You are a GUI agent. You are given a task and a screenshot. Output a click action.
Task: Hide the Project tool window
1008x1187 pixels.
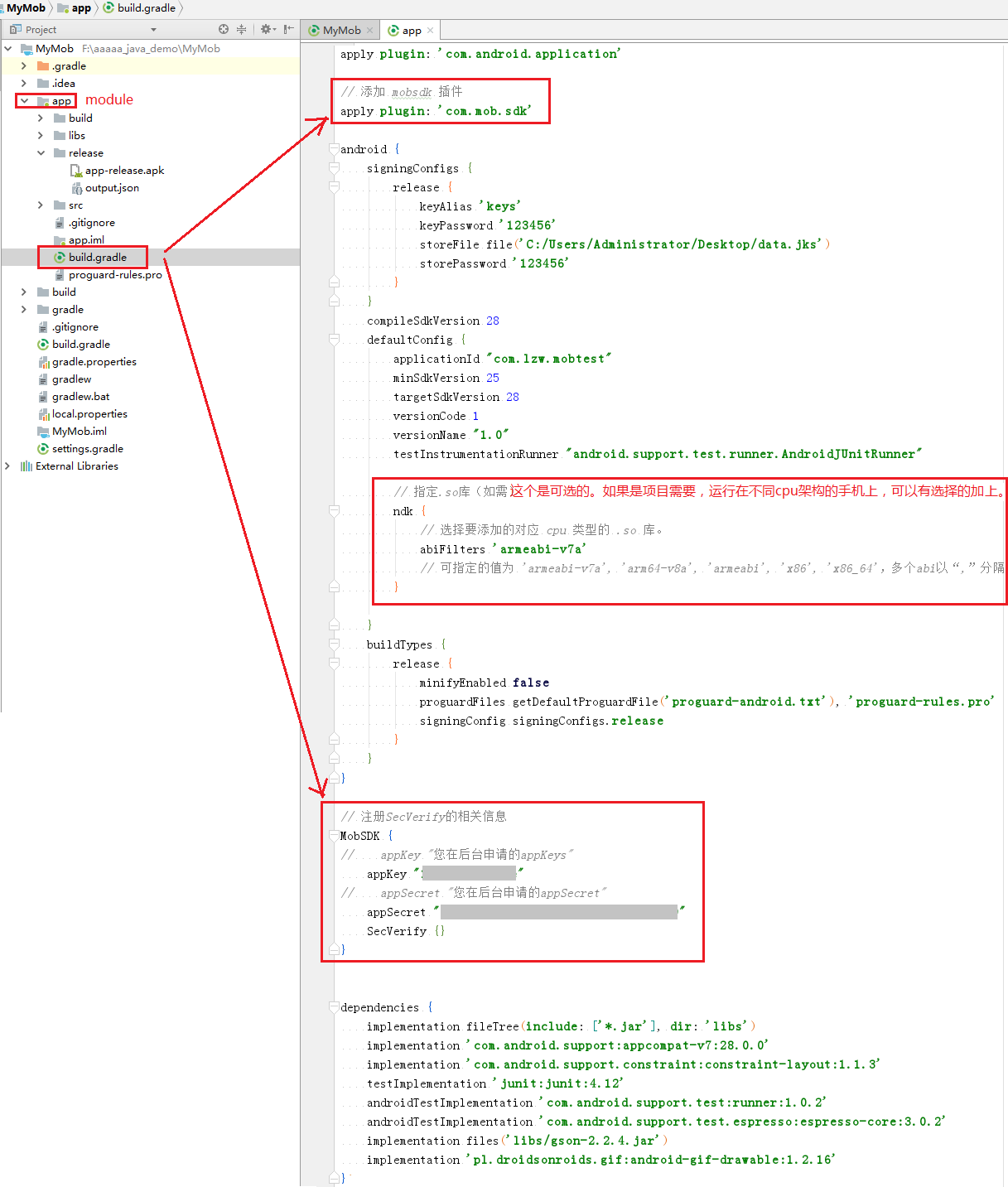click(x=288, y=29)
